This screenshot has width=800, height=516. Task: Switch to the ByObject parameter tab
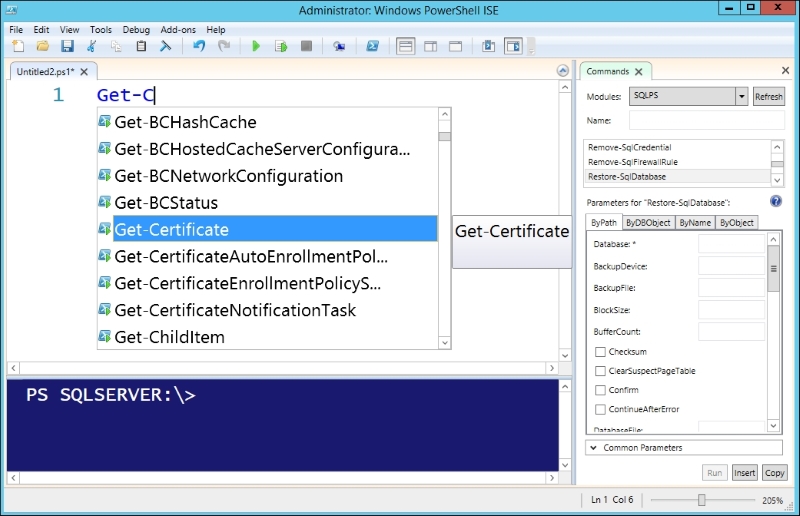pyautogui.click(x=737, y=223)
